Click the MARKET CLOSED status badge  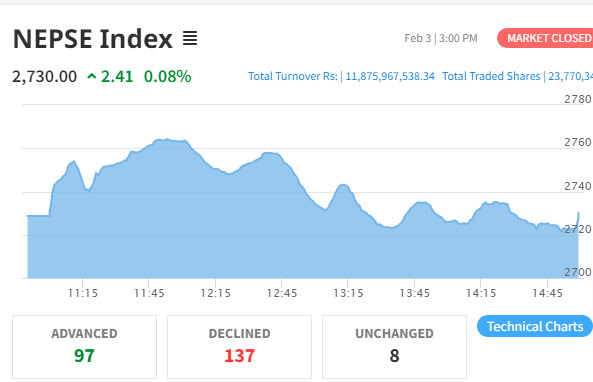(x=545, y=38)
